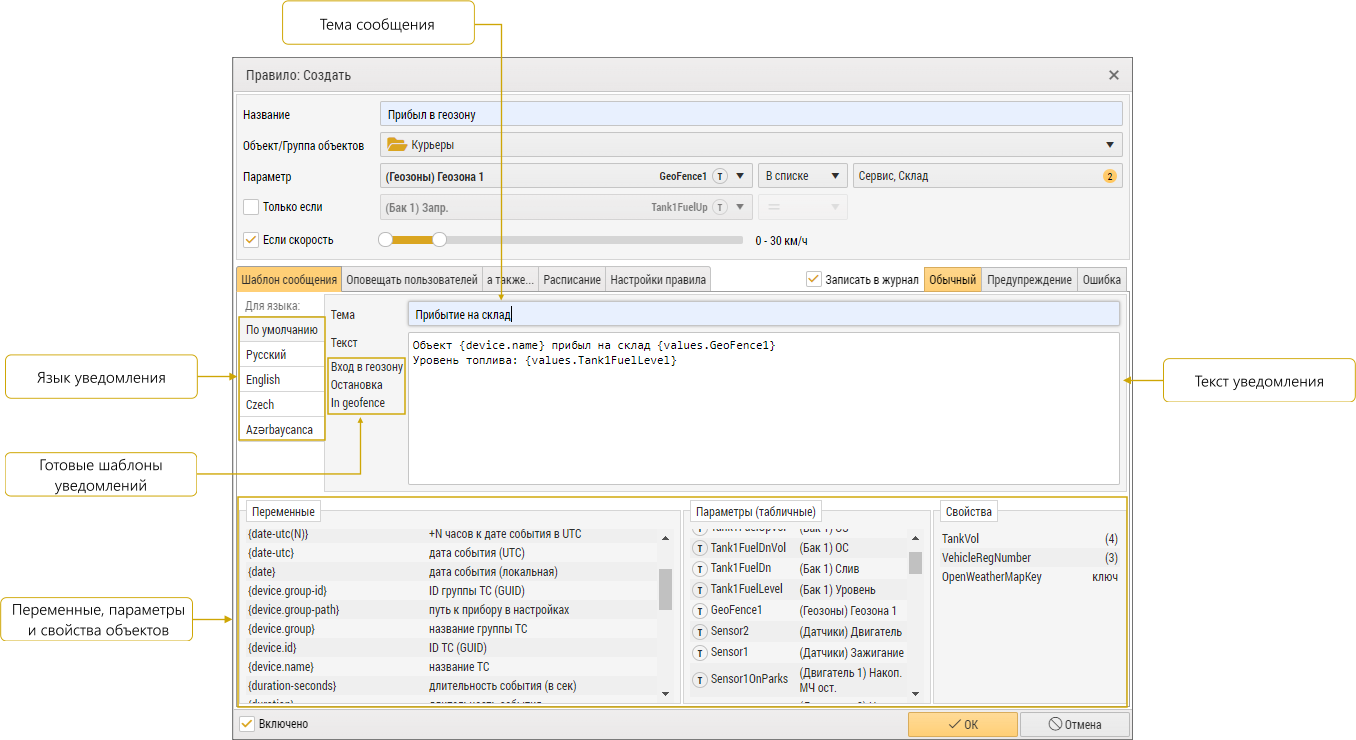Select Русский language
Viewport: 1356px width, 740px height.
click(282, 355)
